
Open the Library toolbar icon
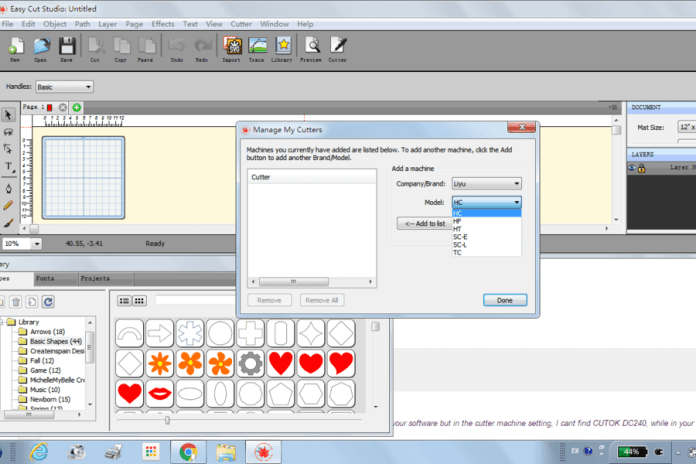pos(282,49)
